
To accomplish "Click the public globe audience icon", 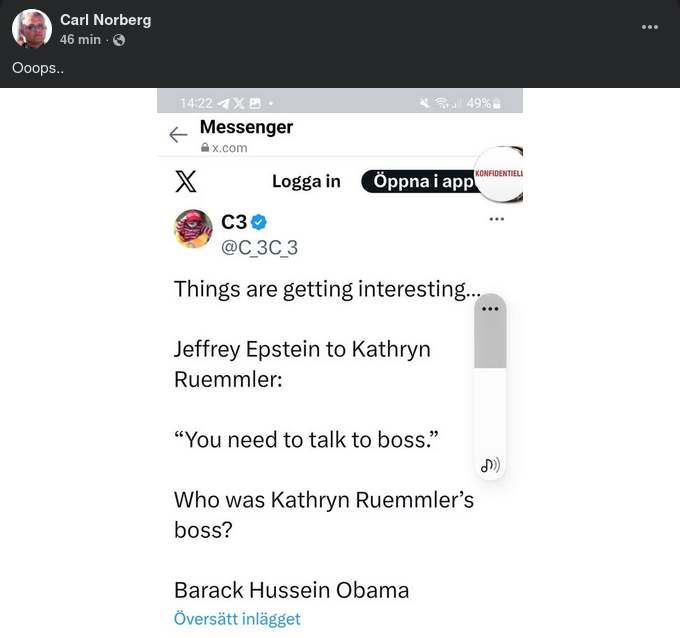I will click(119, 40).
